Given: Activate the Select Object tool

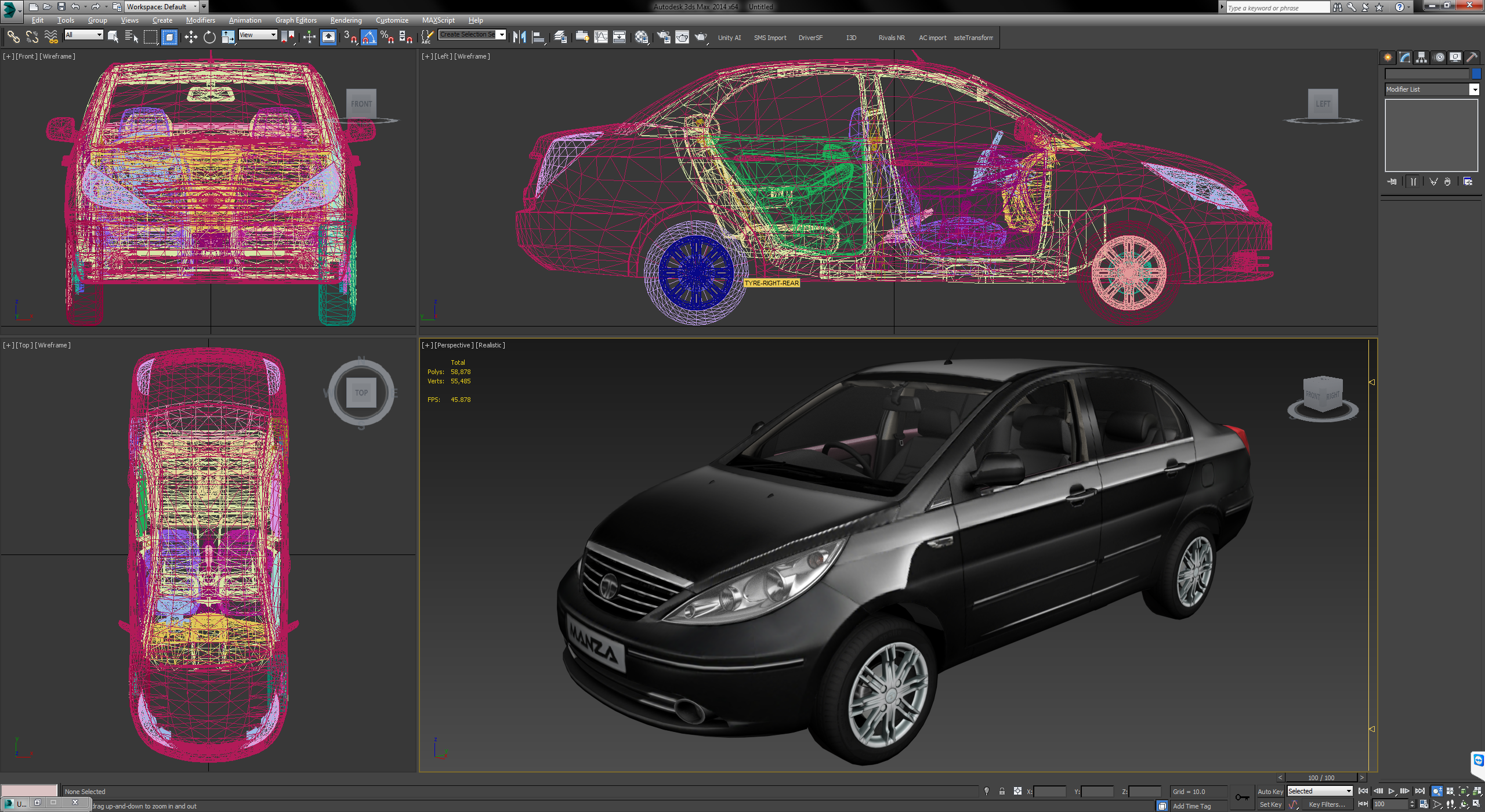Looking at the screenshot, I should [x=114, y=37].
